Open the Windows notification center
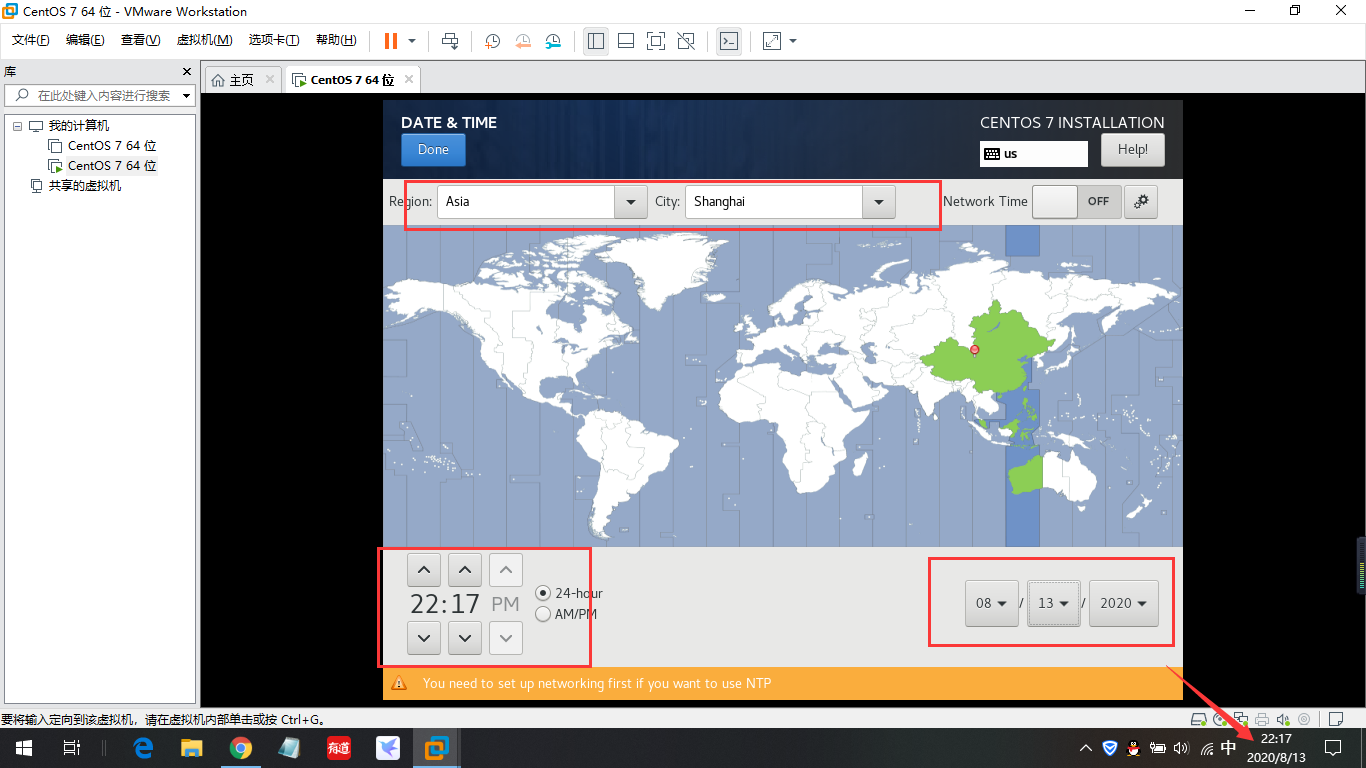The image size is (1366, 768). point(1333,748)
